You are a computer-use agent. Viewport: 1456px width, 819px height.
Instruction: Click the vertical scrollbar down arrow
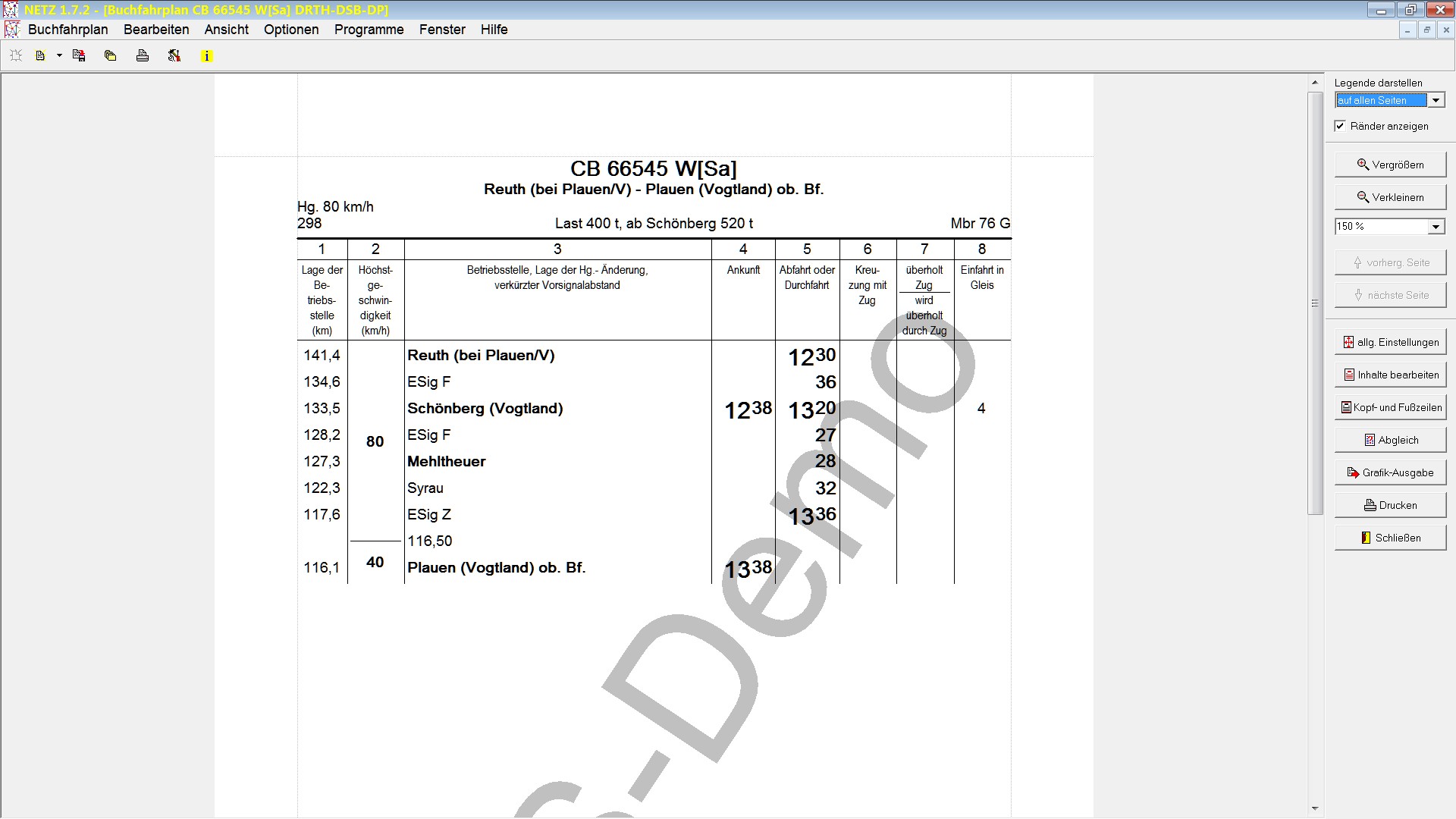pos(1315,809)
